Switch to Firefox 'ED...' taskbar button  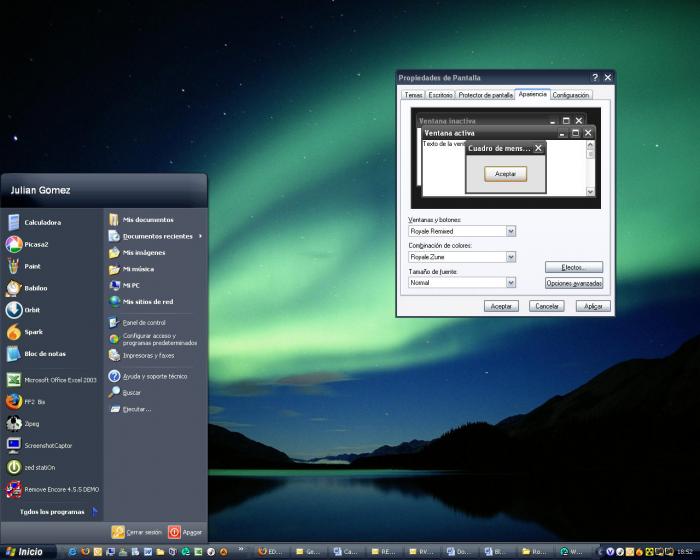(271, 552)
